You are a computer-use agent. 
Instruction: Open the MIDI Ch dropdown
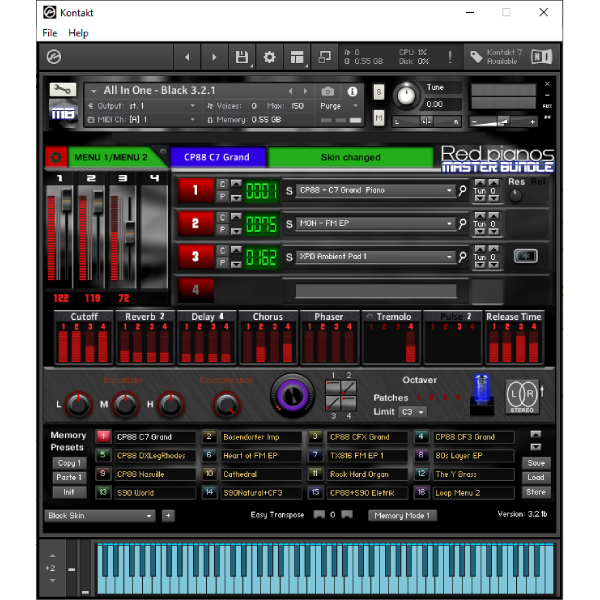tap(142, 120)
